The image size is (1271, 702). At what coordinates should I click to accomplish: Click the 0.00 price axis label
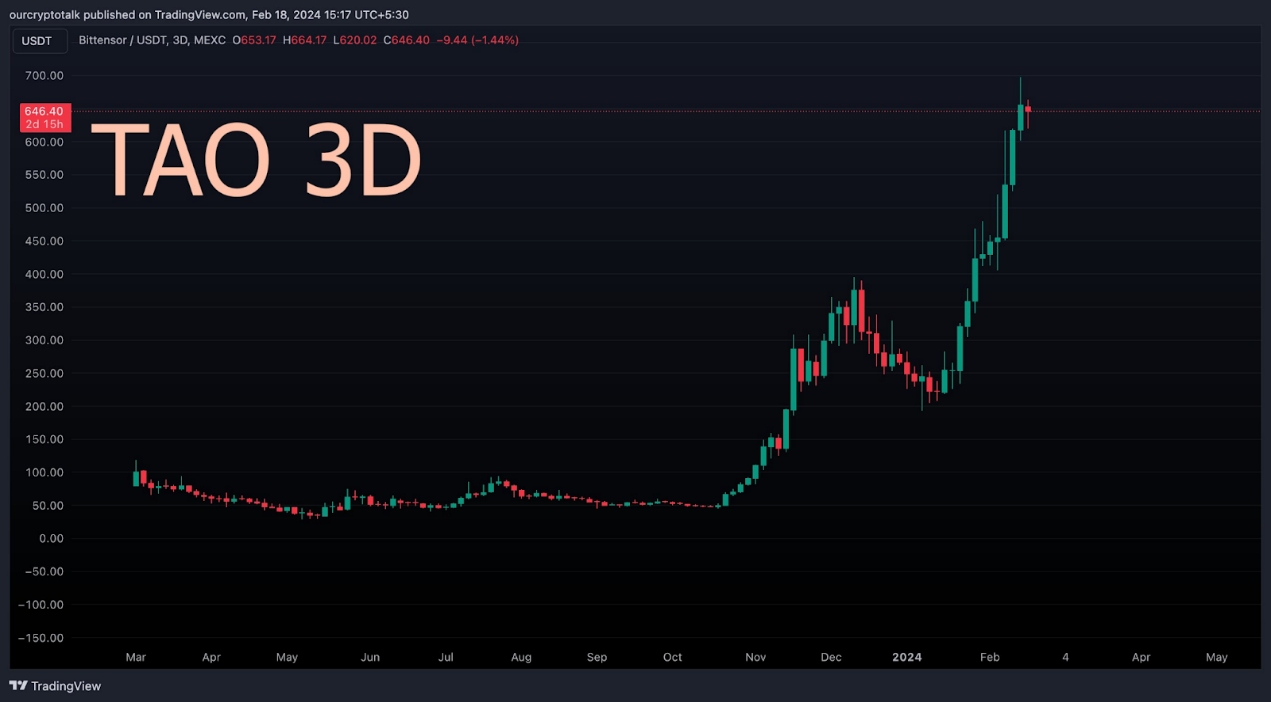(50, 539)
